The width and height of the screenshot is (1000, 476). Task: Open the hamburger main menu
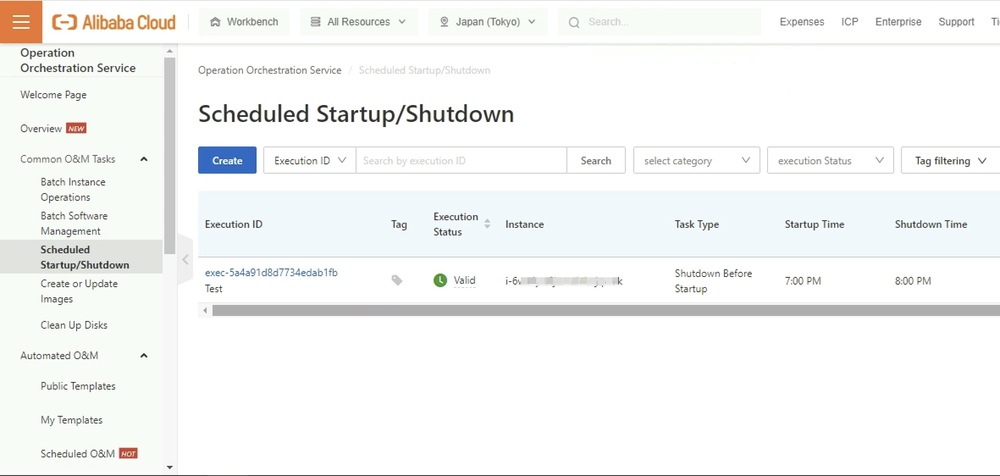point(21,22)
